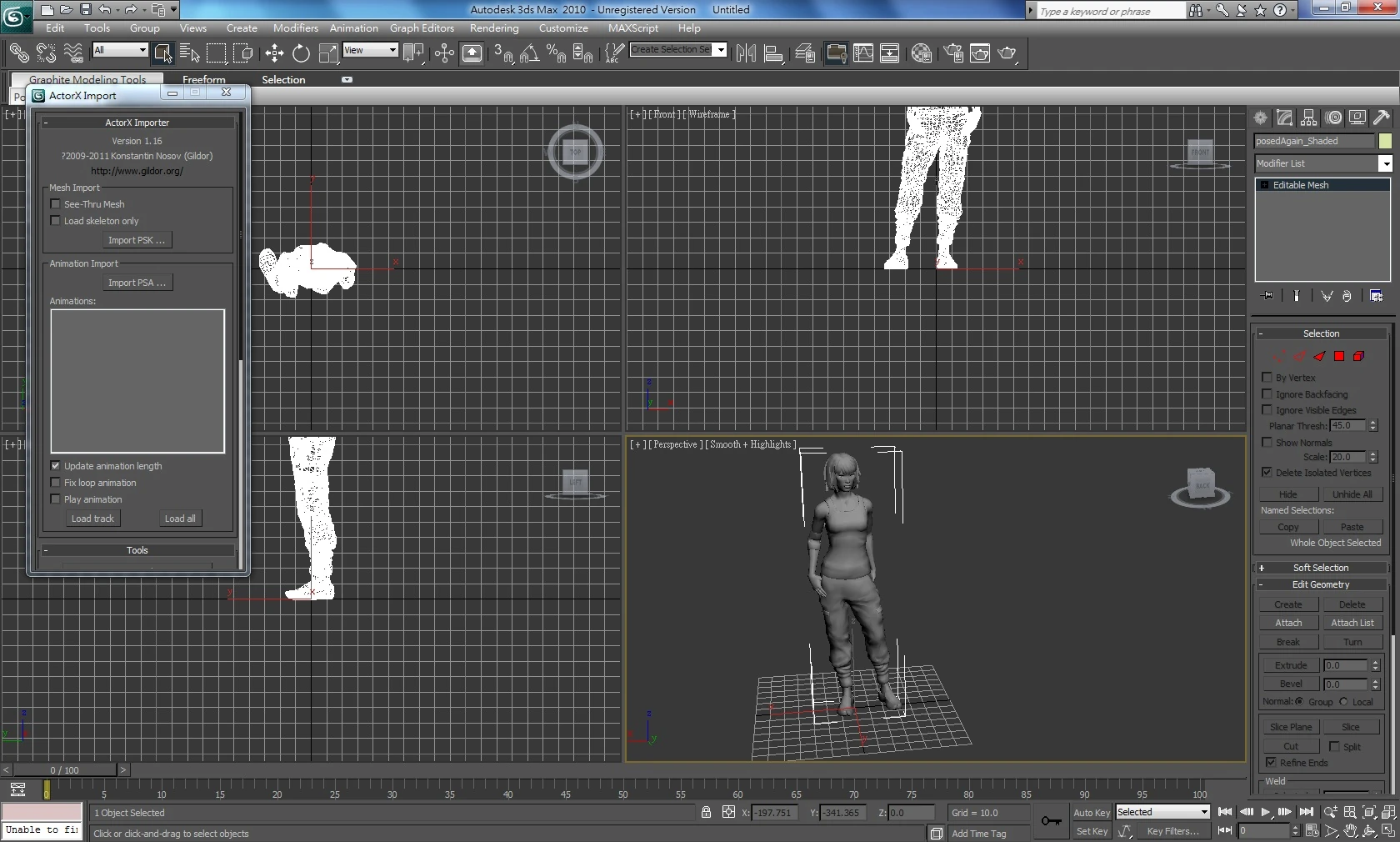Select the Move tool in main toolbar
1400x842 pixels.
tap(274, 54)
